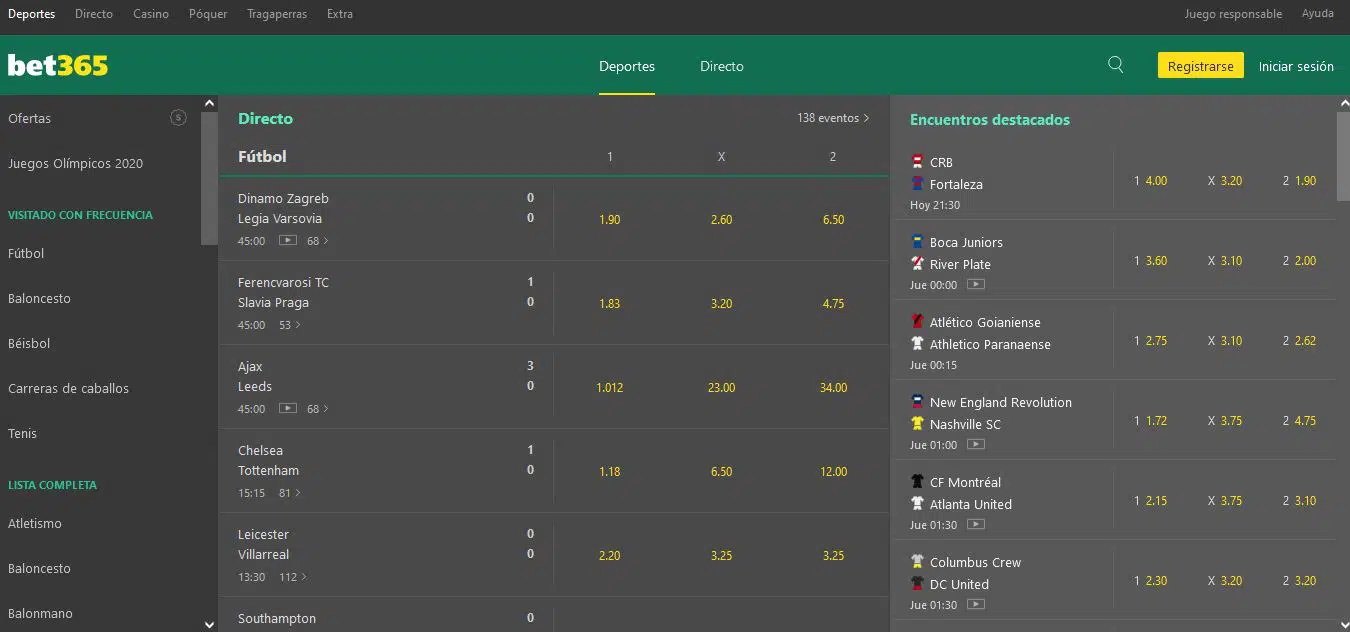
Task: Open the search magnifier icon
Action: coord(1116,65)
